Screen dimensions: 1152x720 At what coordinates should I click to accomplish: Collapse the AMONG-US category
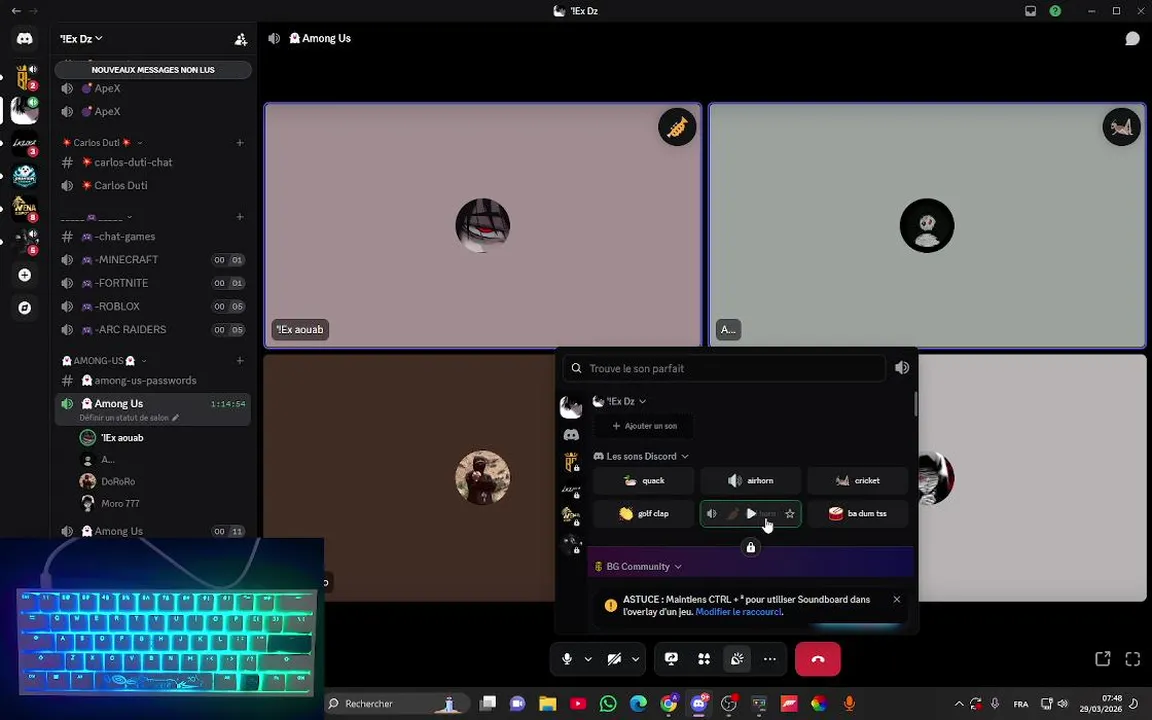(x=104, y=361)
